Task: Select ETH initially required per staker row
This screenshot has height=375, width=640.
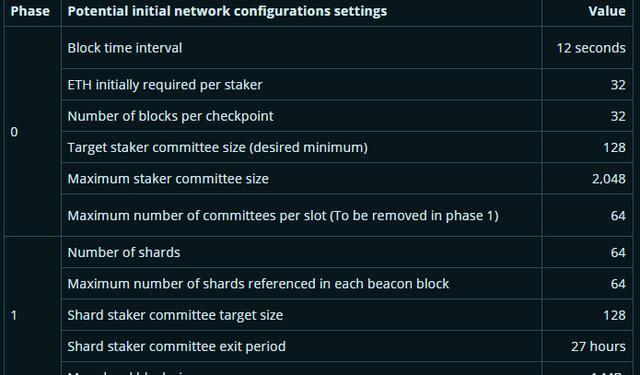Action: click(347, 84)
